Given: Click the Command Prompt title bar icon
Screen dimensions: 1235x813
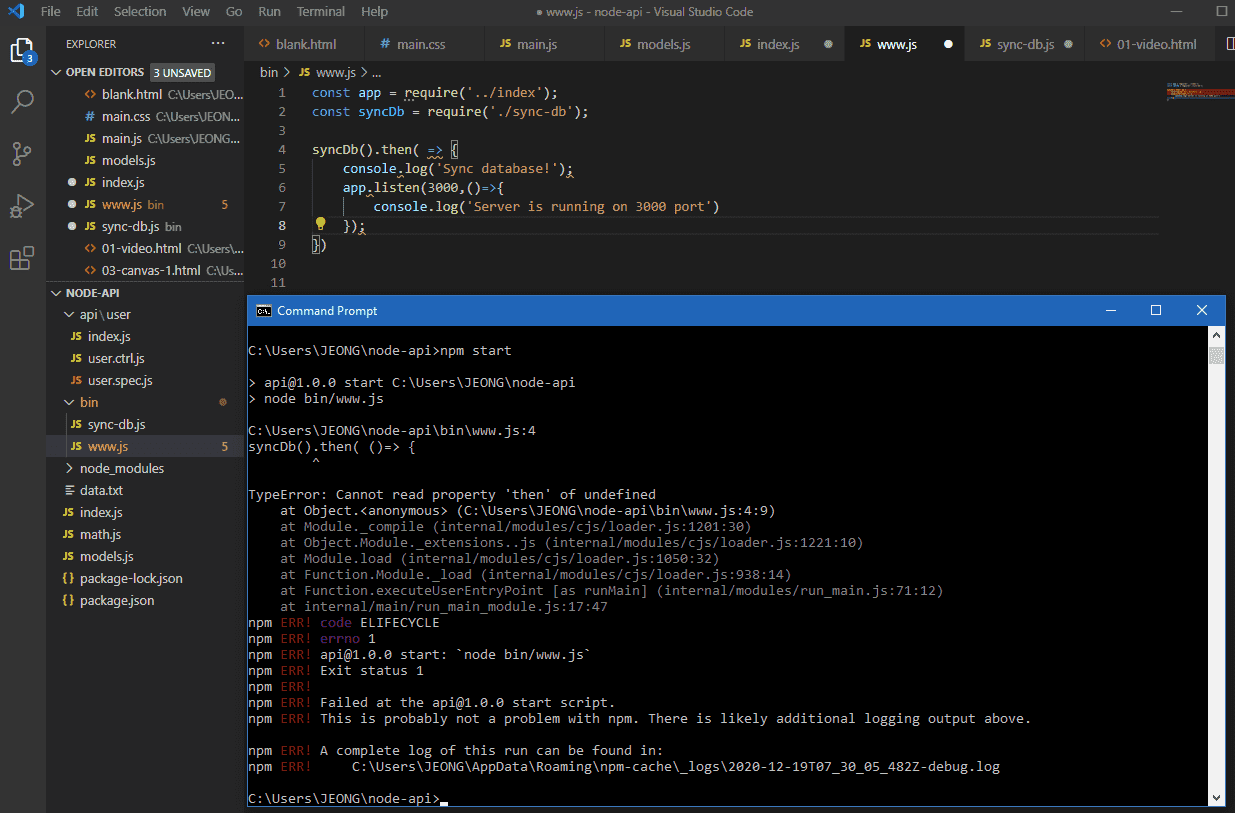Looking at the screenshot, I should [x=263, y=311].
